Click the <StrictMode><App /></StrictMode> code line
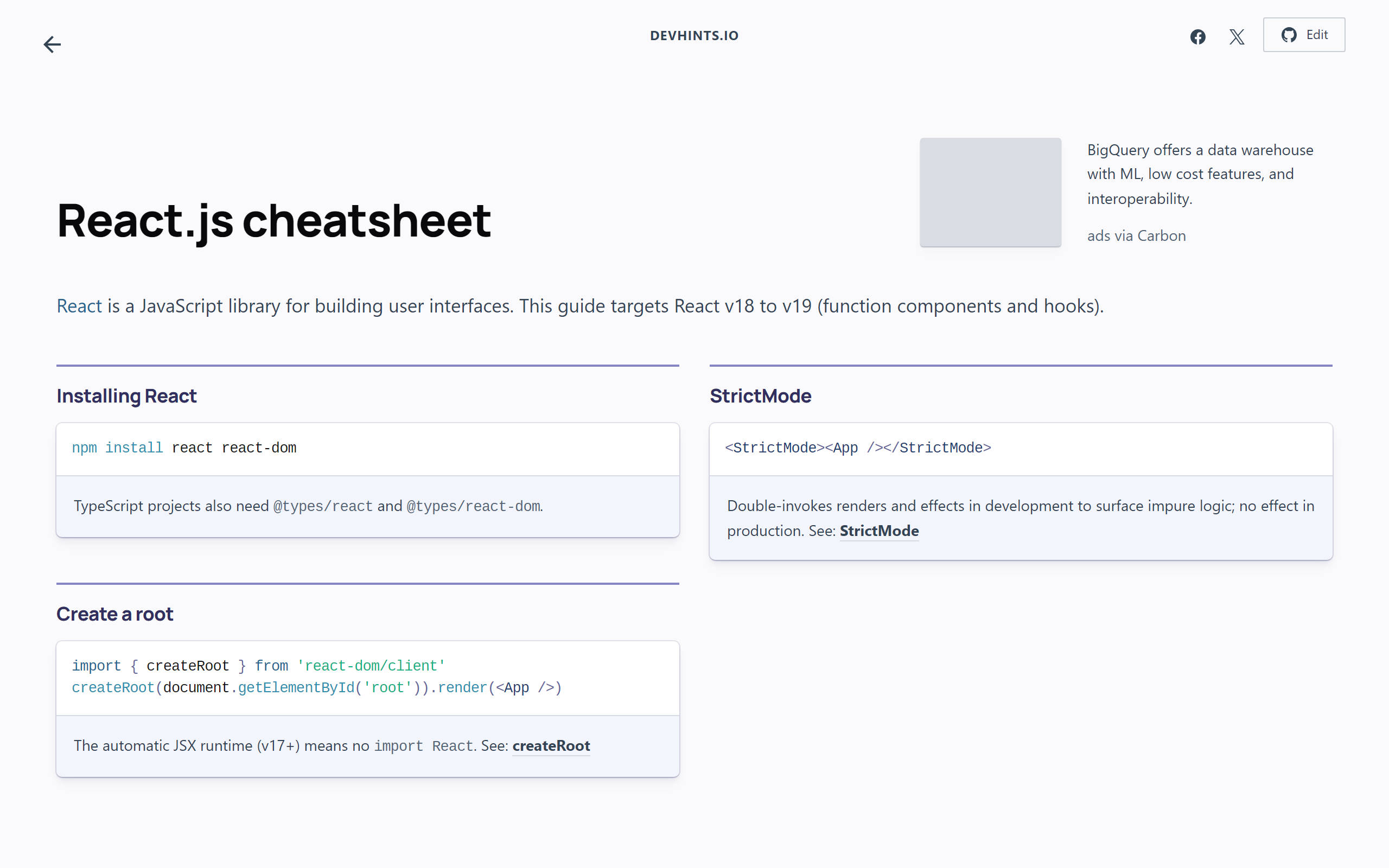1389x868 pixels. (857, 448)
